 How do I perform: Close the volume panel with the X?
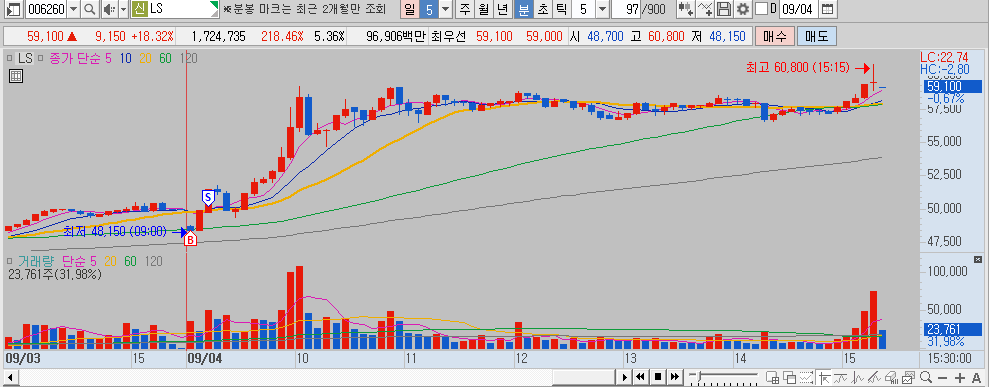click(x=978, y=259)
